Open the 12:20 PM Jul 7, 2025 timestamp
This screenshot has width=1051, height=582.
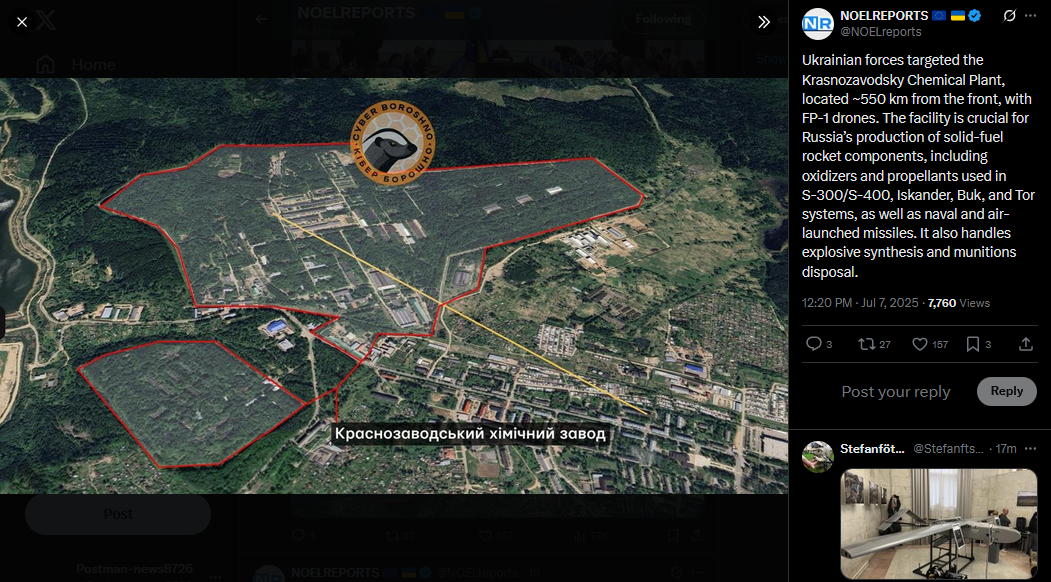click(860, 303)
